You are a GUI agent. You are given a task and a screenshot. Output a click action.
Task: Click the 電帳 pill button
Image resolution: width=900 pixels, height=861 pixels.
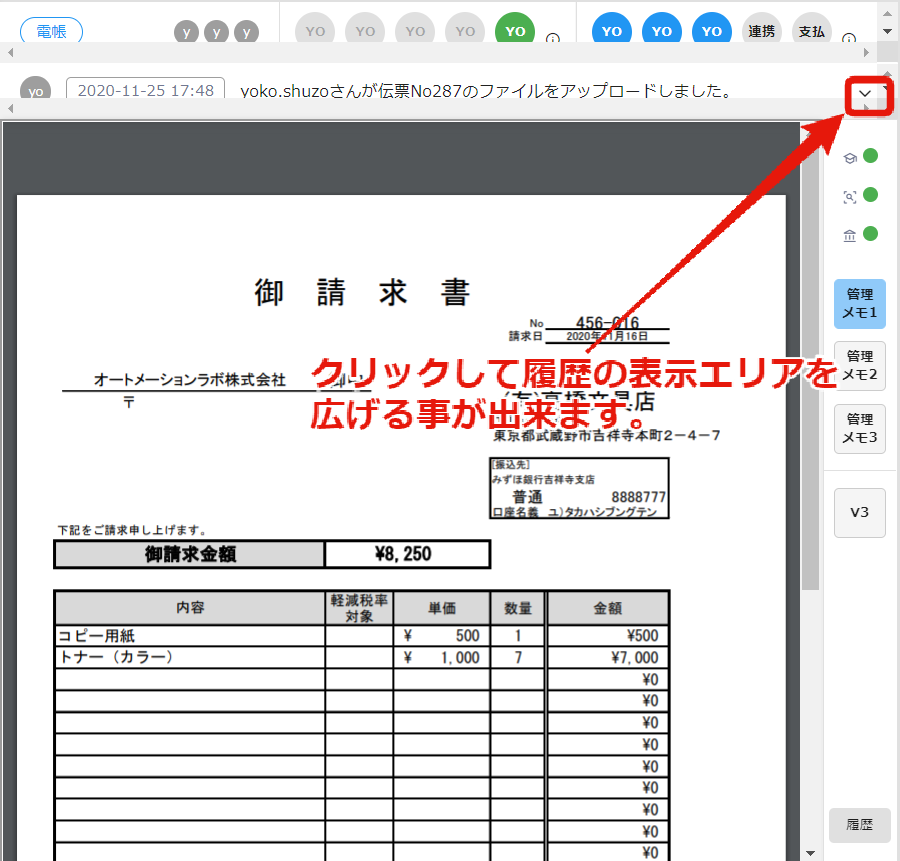(51, 31)
